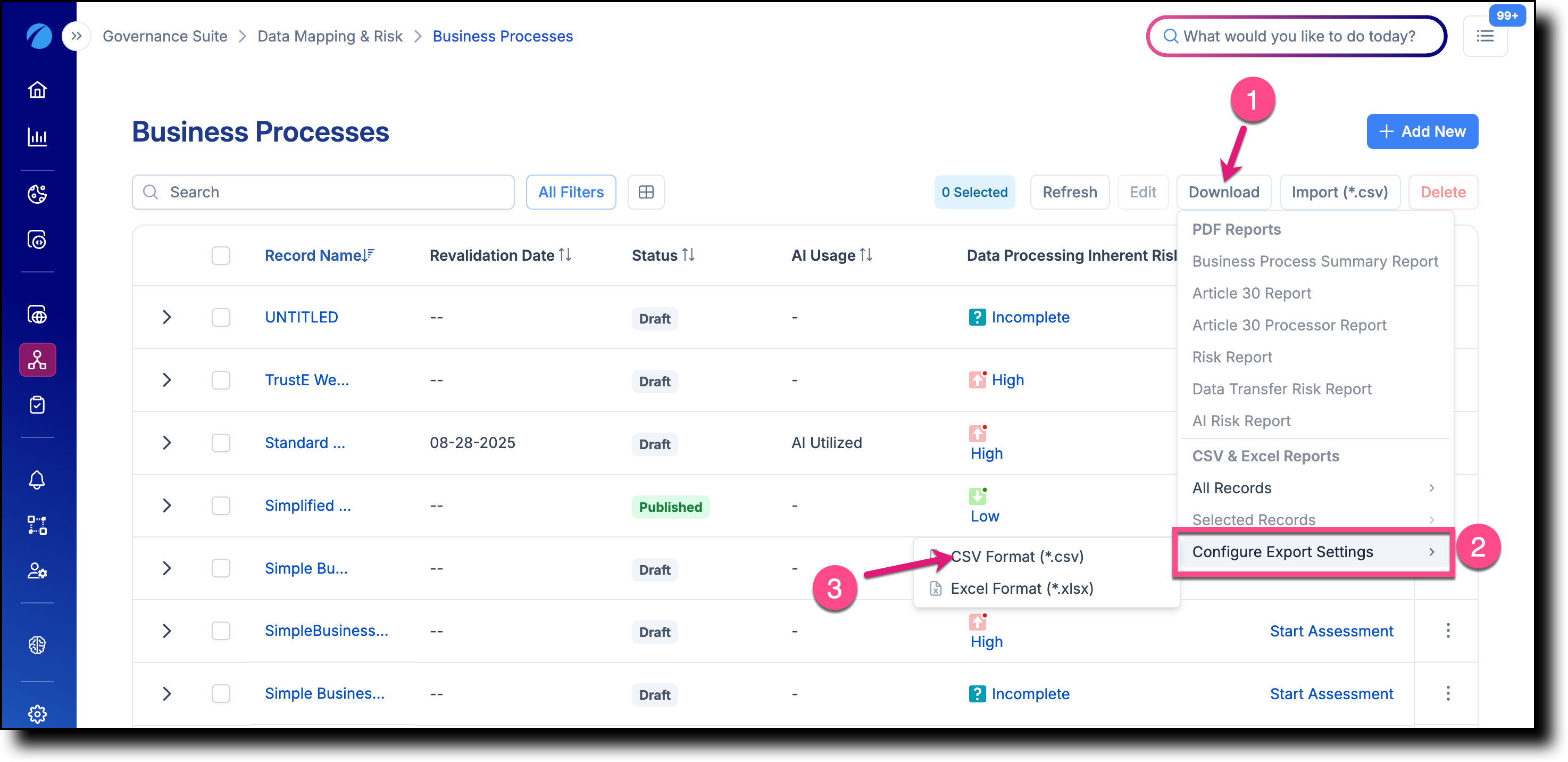
Task: Open the Home icon in sidebar
Action: (37, 90)
